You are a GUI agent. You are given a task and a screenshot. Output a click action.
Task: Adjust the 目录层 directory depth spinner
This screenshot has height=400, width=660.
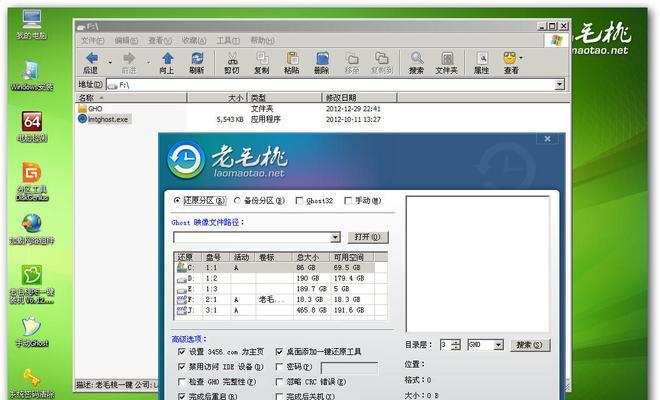[x=456, y=345]
